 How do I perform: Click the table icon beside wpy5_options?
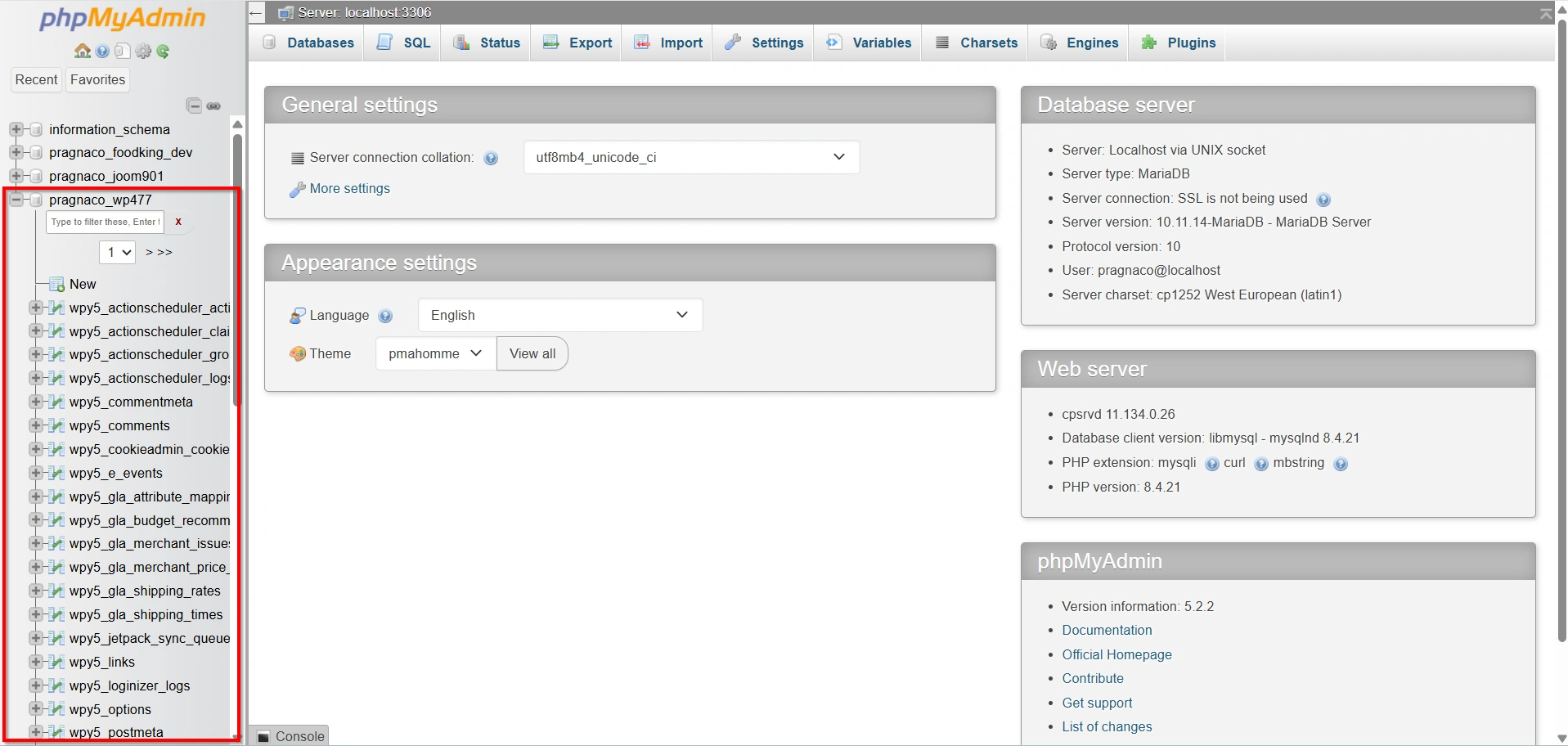point(56,709)
